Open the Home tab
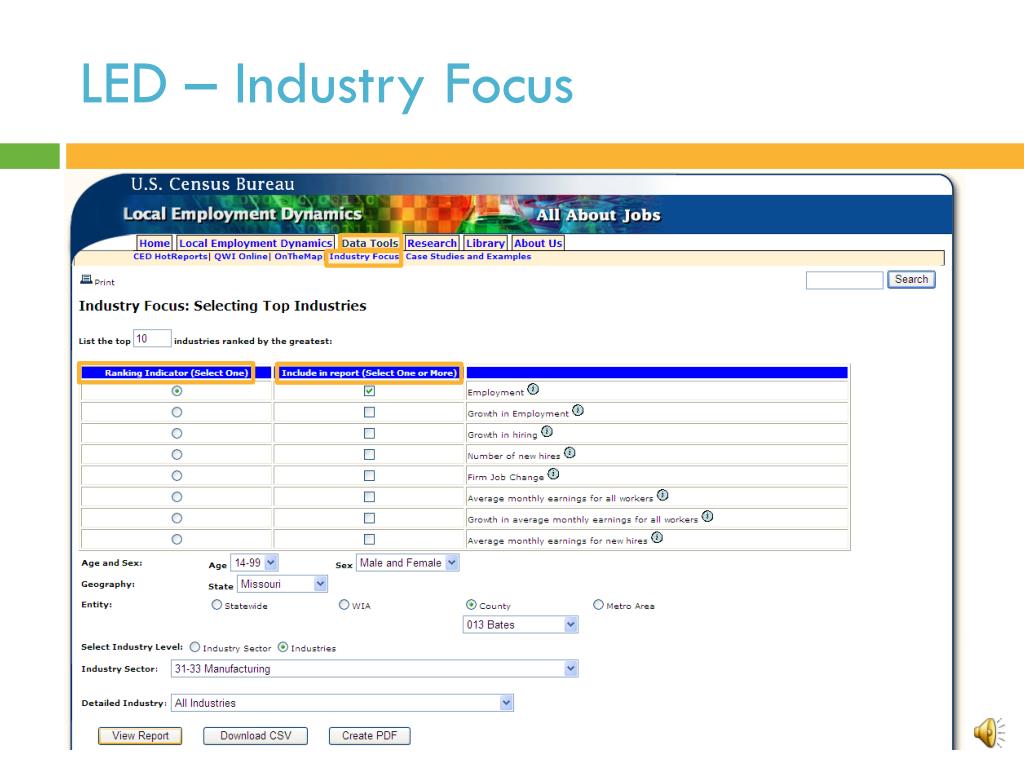This screenshot has height=768, width=1024. (154, 243)
